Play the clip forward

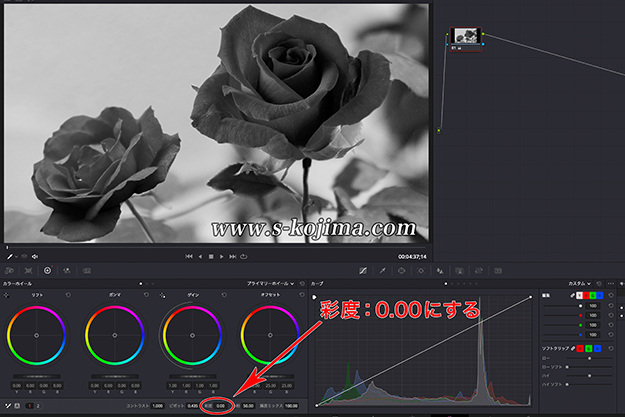click(x=222, y=257)
